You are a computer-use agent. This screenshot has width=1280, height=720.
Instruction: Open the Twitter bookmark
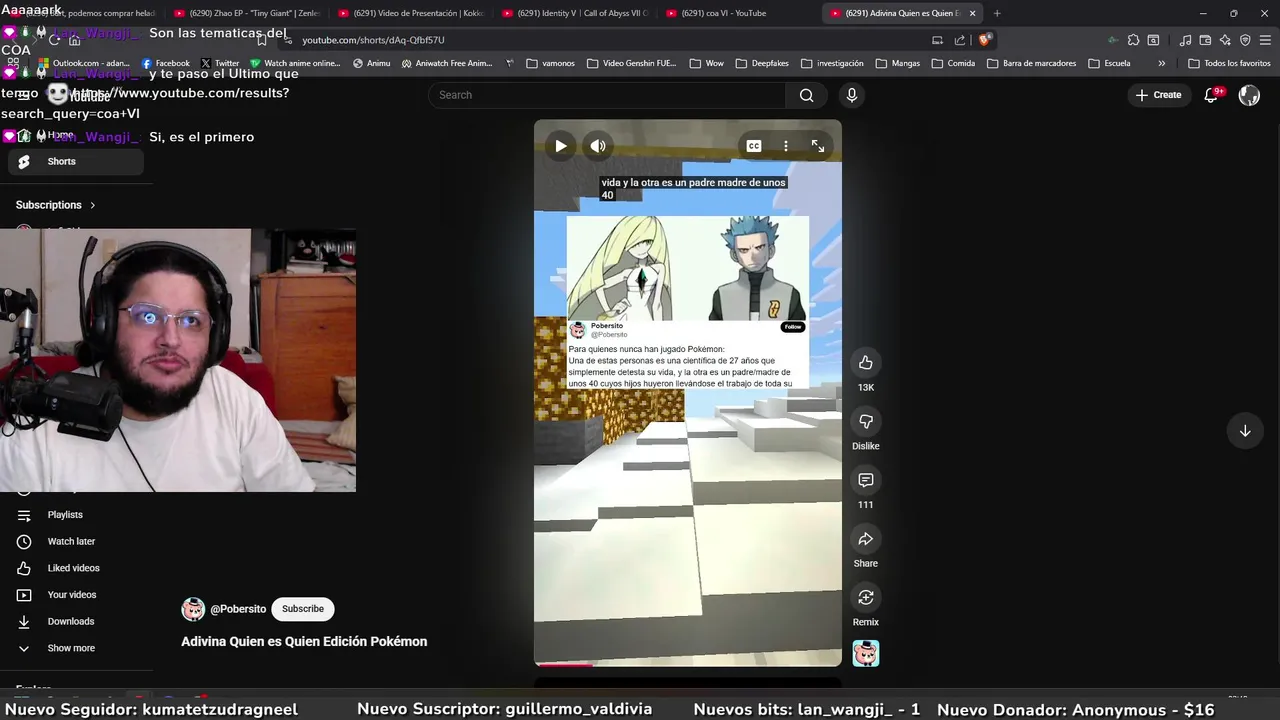220,63
